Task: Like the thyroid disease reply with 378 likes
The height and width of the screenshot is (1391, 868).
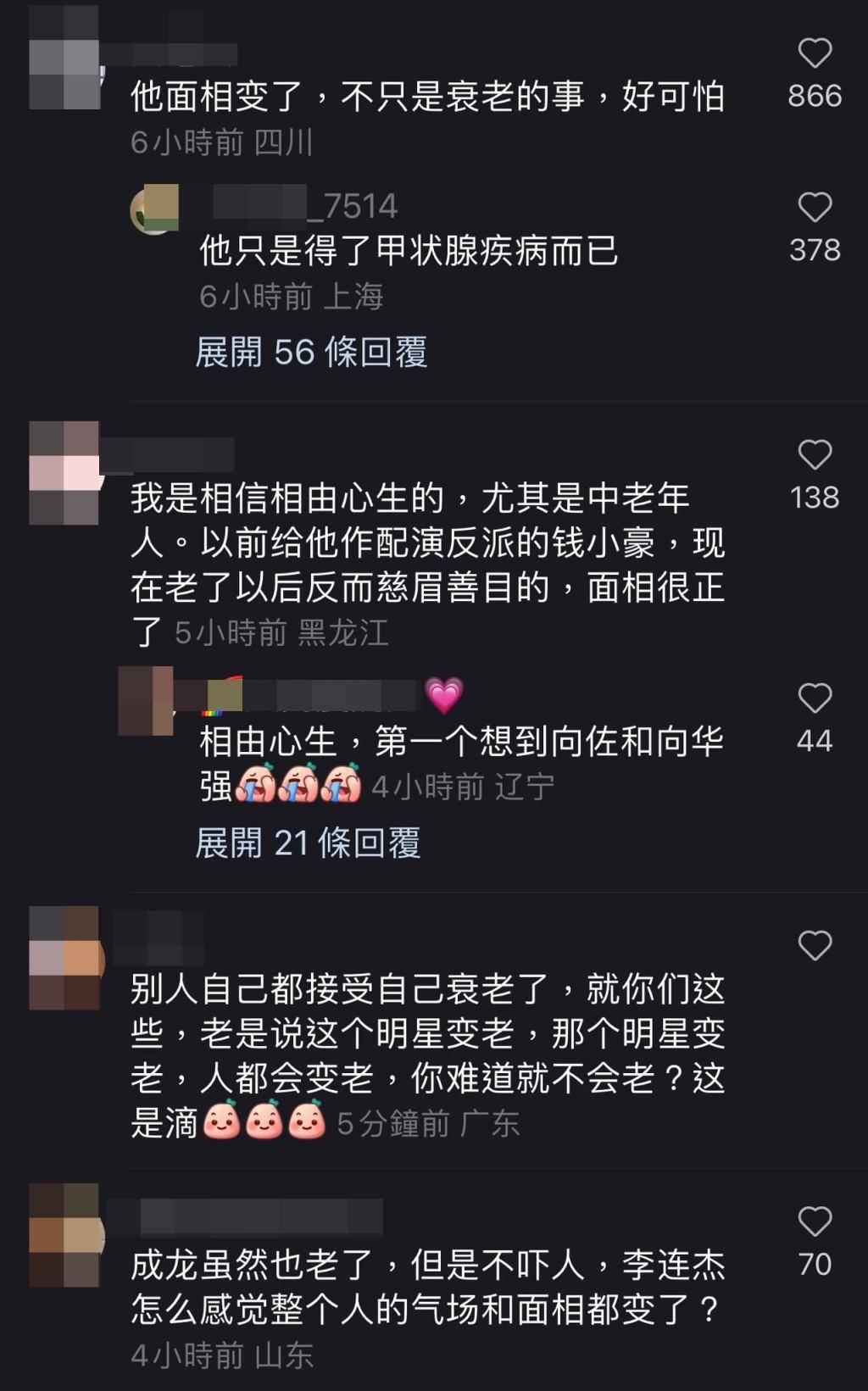Action: click(x=815, y=208)
